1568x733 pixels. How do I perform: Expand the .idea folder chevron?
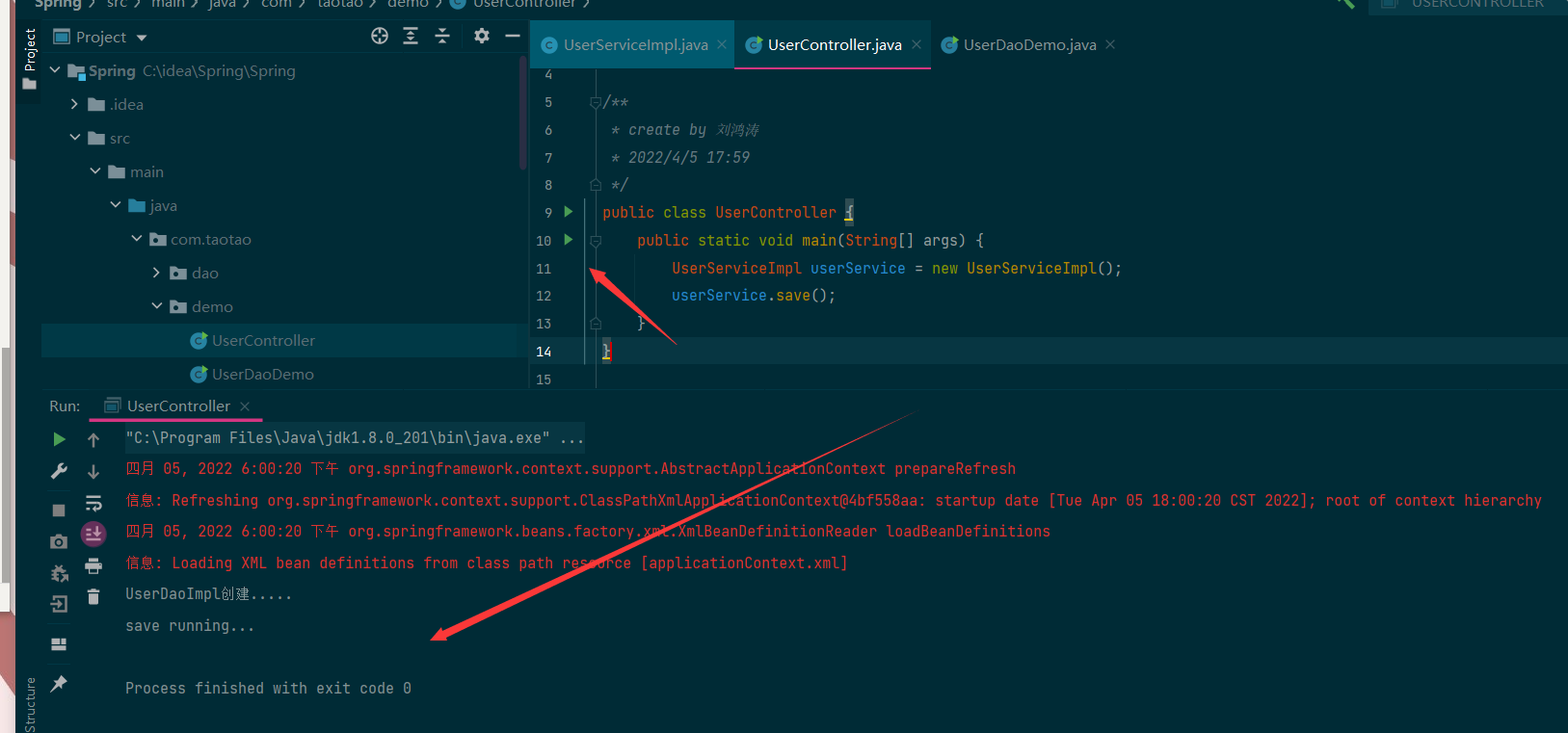(x=74, y=104)
